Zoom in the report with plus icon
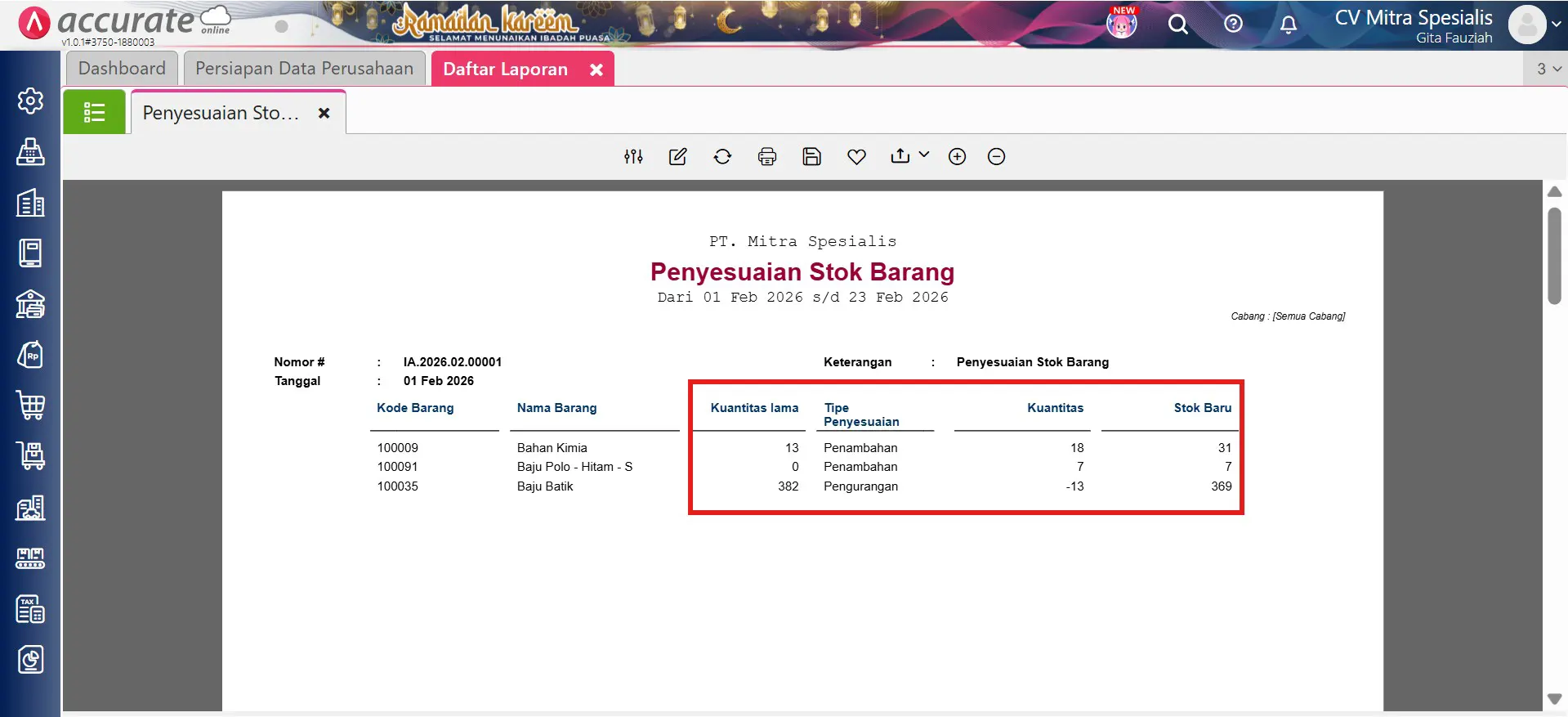 (x=957, y=156)
